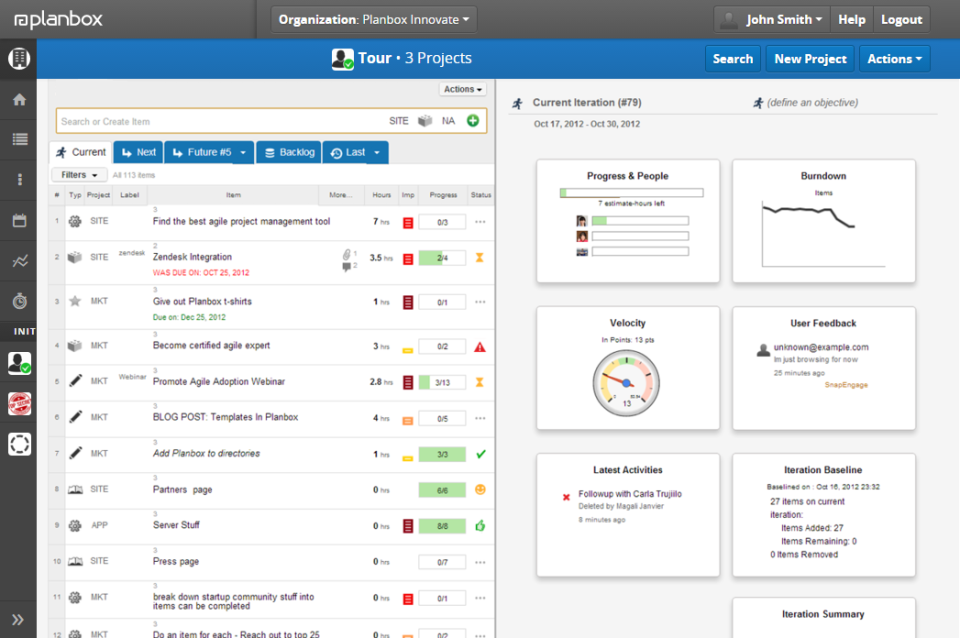960x638 pixels.
Task: Open the Organization: Planbox Innovate dropdown
Action: point(373,18)
